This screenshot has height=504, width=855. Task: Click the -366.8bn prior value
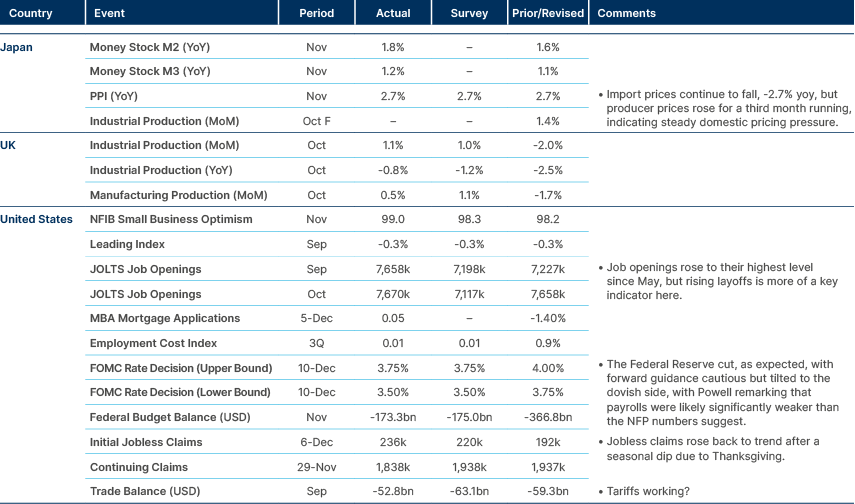click(548, 417)
